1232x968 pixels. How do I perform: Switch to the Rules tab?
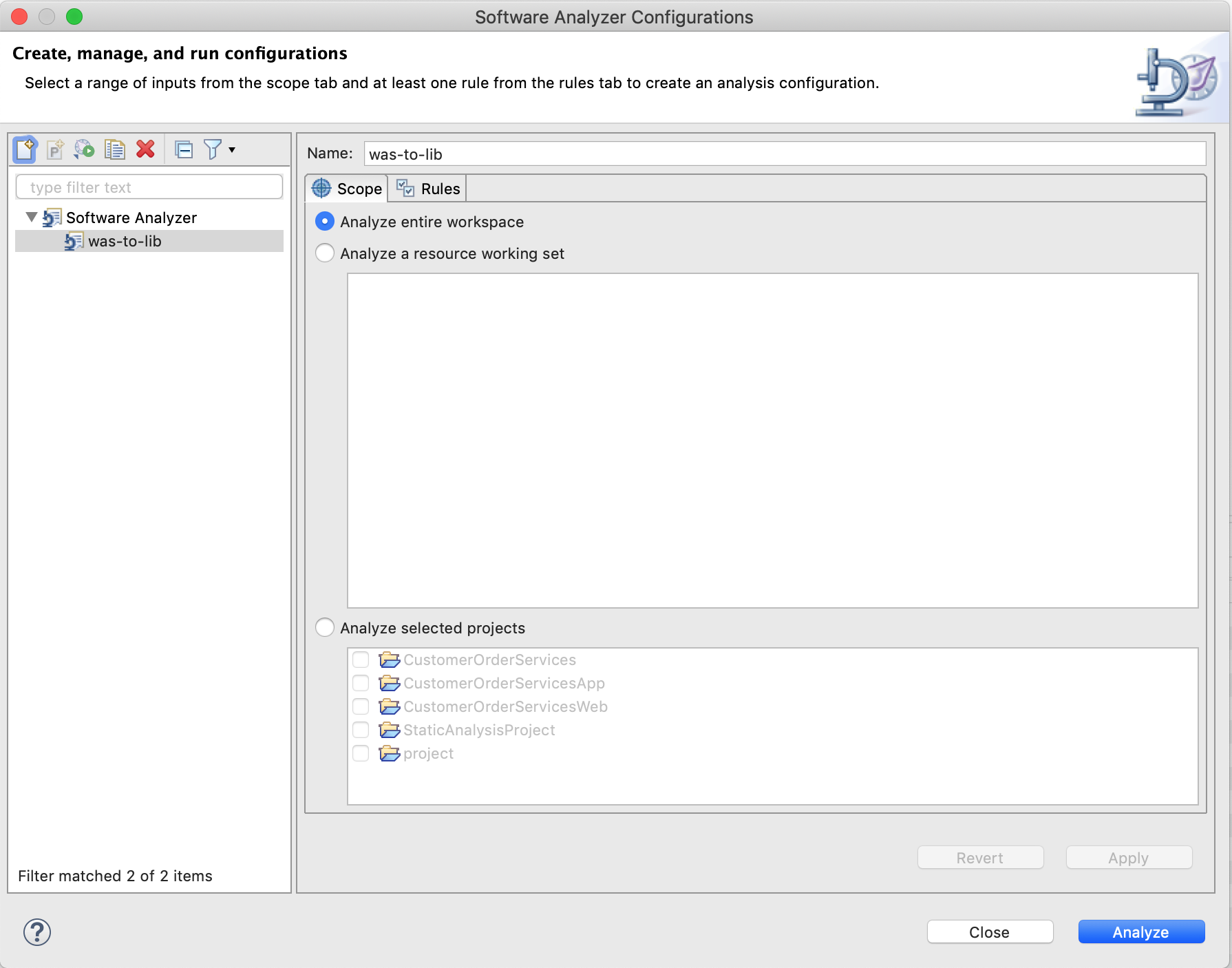click(428, 189)
